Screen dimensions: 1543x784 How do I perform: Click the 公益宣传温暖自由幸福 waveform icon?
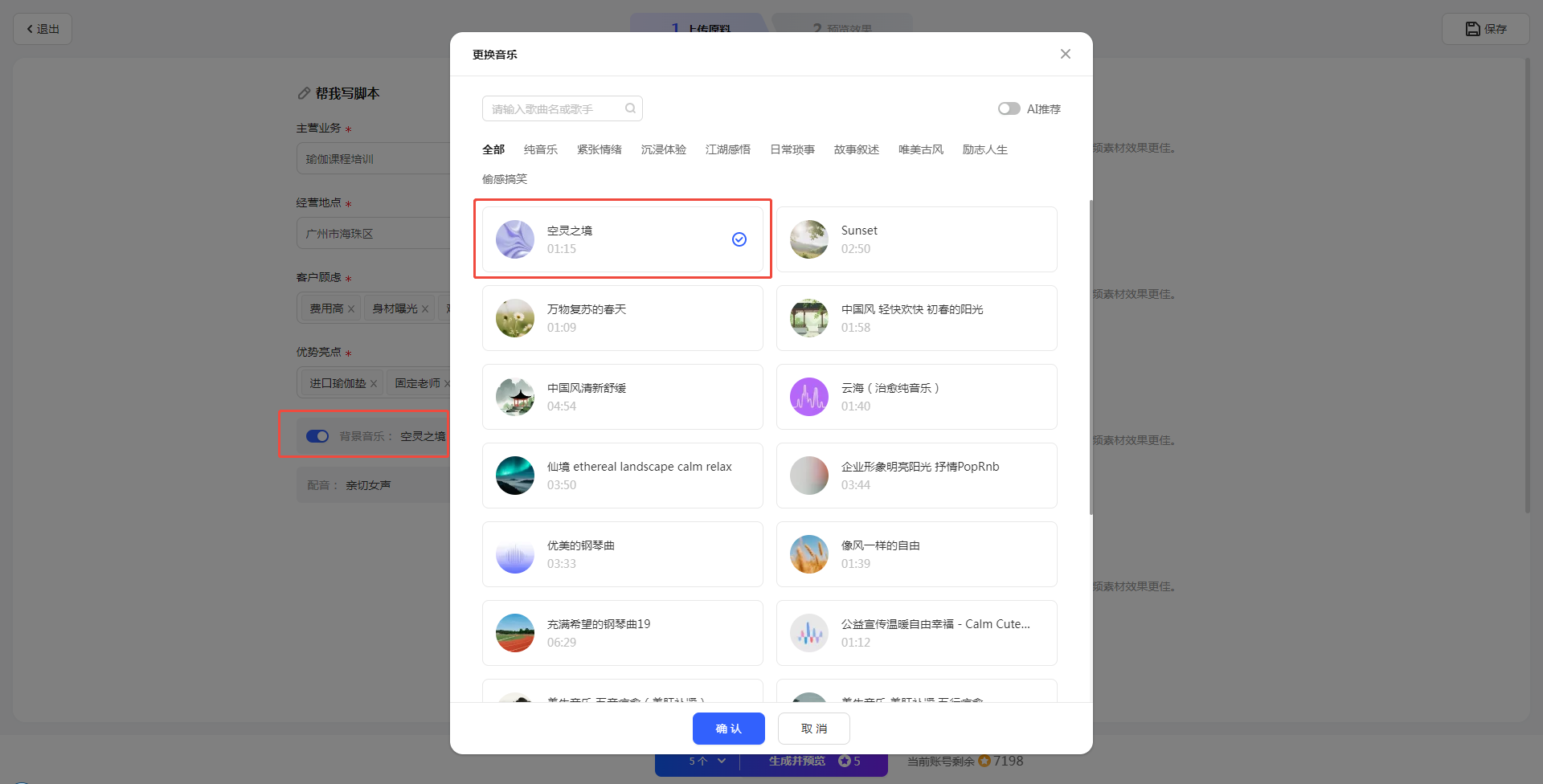pos(809,633)
